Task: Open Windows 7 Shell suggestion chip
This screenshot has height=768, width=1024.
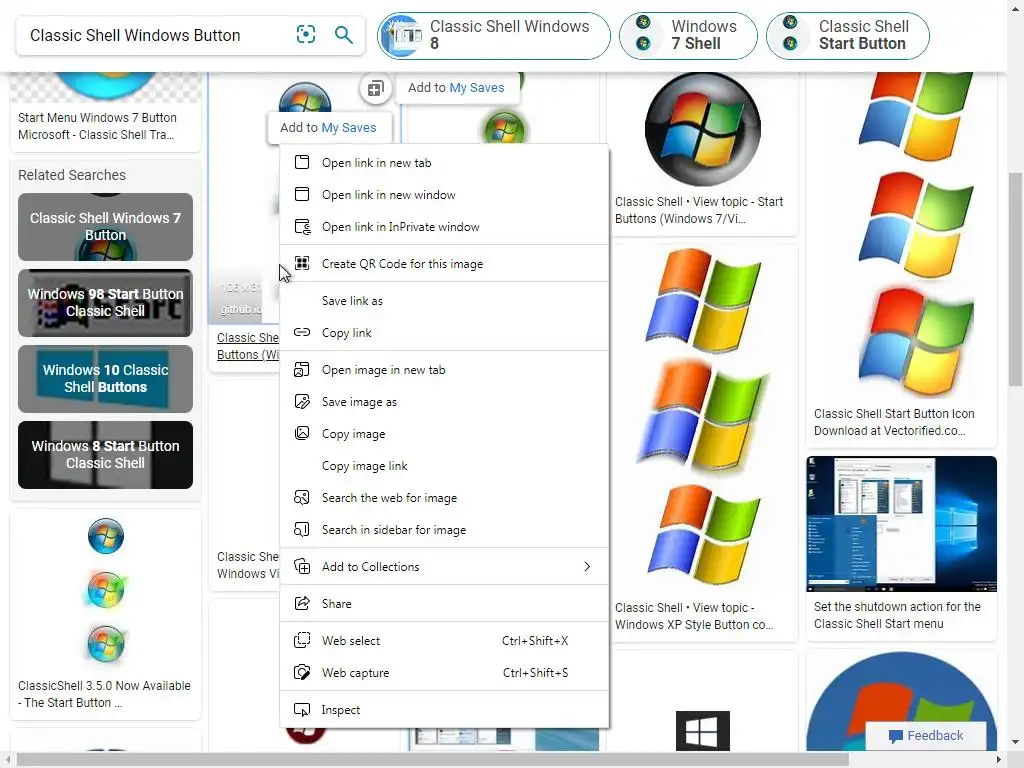Action: coord(688,35)
